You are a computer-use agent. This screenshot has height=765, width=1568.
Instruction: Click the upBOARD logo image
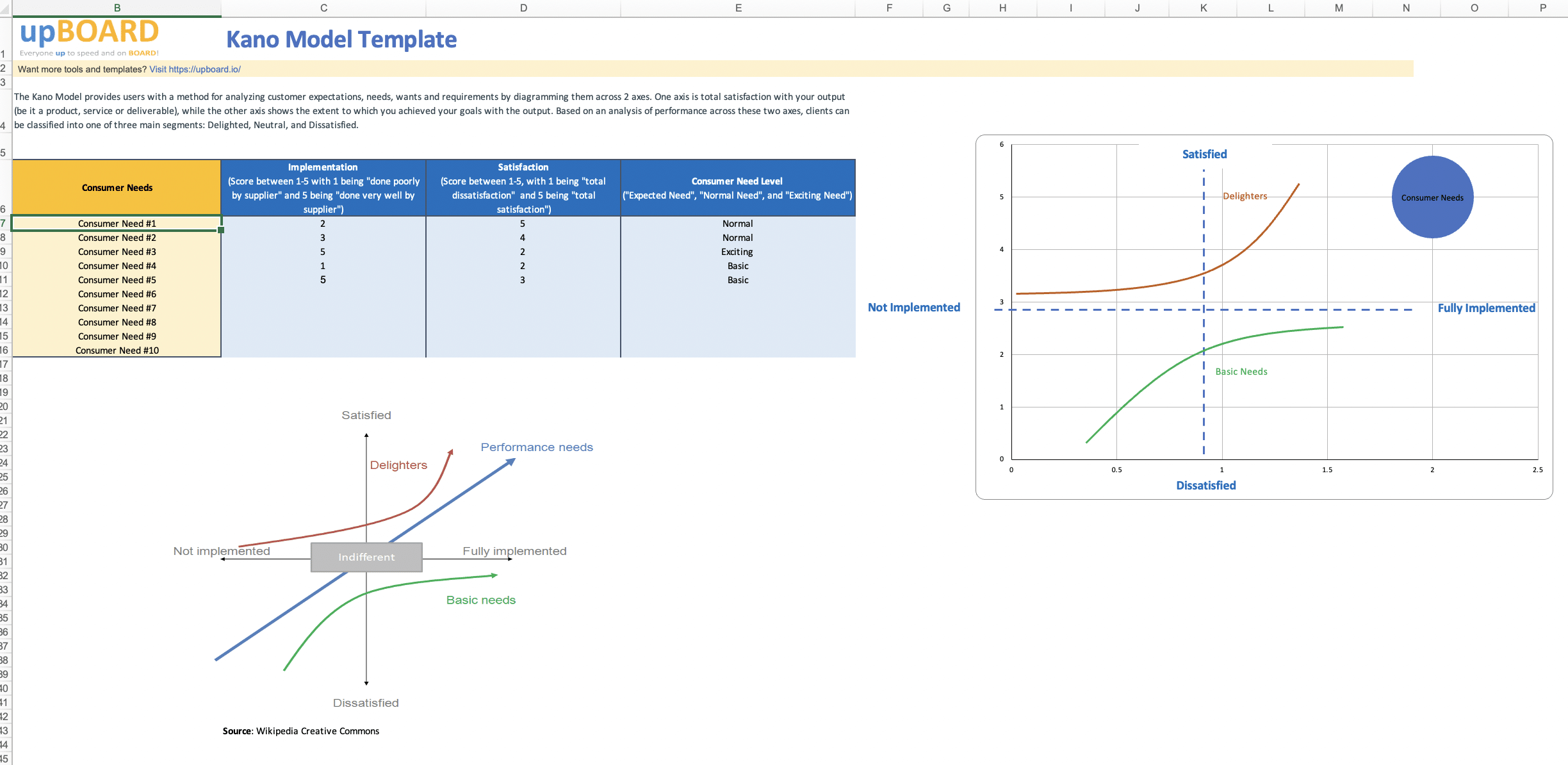89,37
